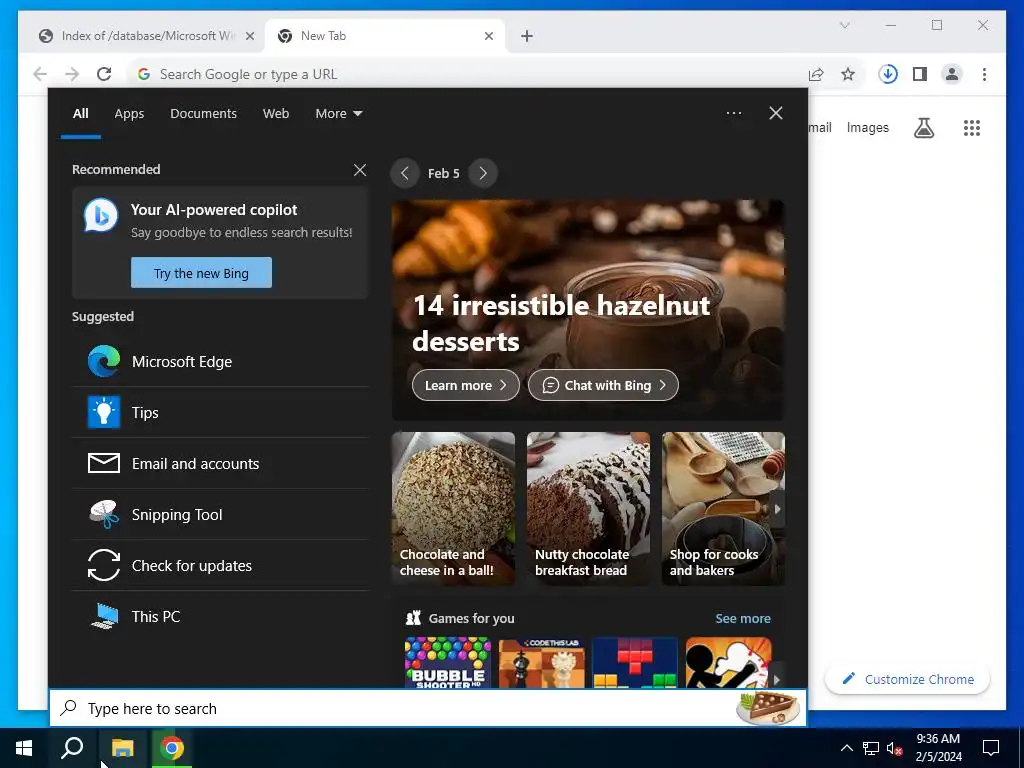The width and height of the screenshot is (1024, 768).
Task: Select the All search filter tab
Action: pos(80,113)
